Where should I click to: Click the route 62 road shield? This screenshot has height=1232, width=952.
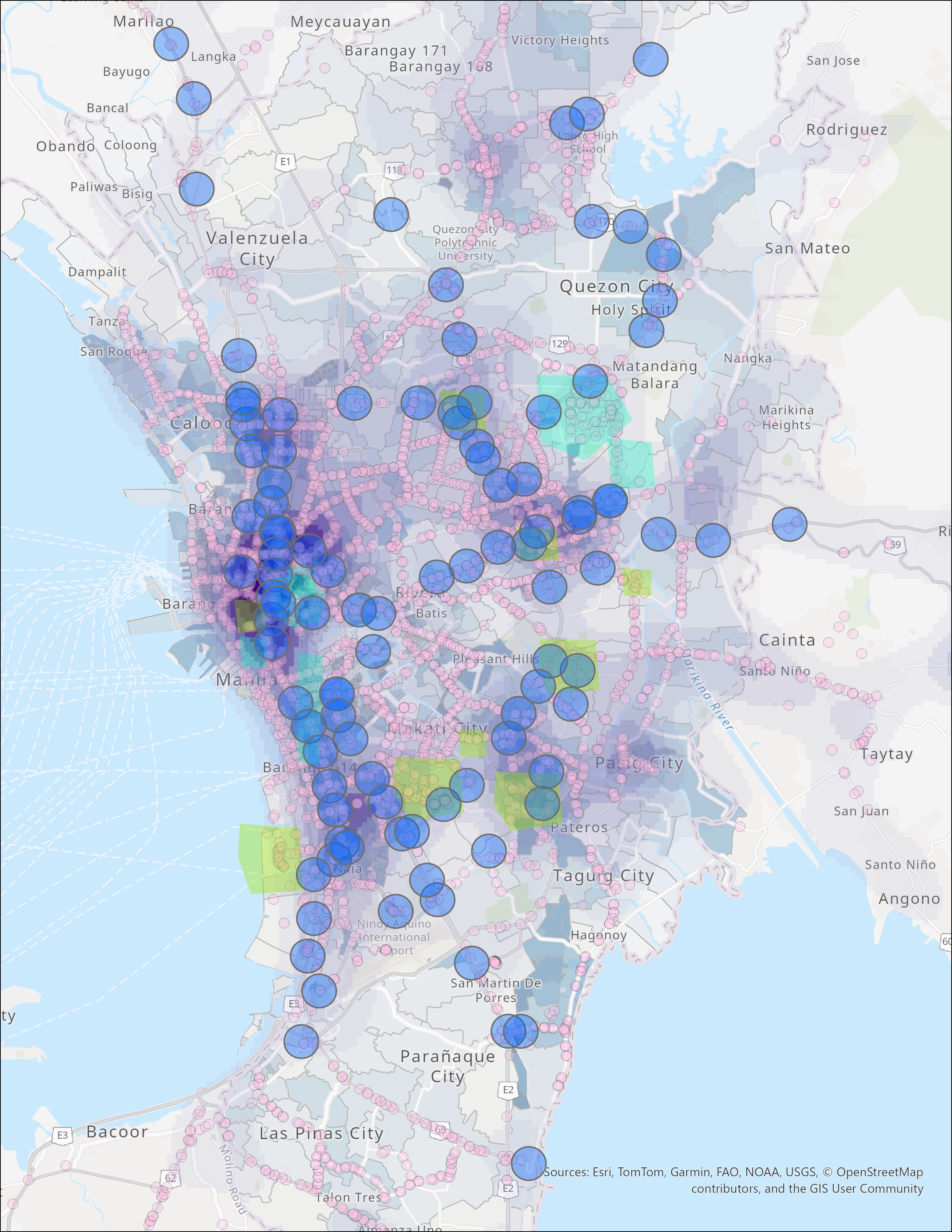point(170,1178)
